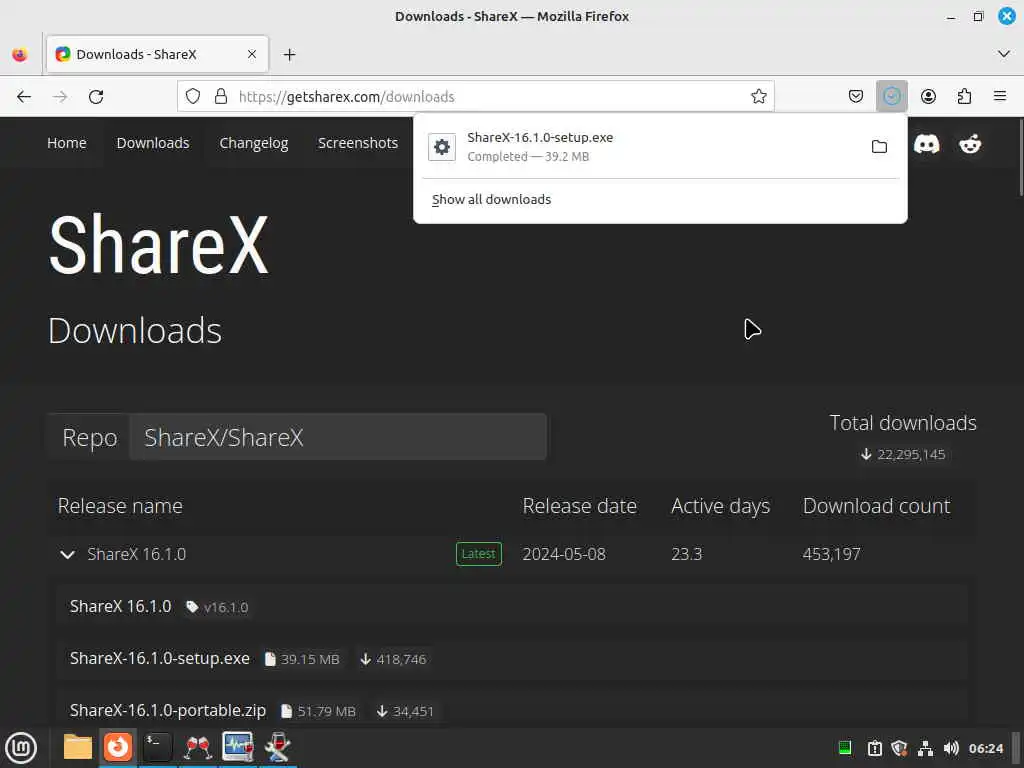Click the Download count column header
Viewport: 1024px width, 768px height.
[x=876, y=506]
